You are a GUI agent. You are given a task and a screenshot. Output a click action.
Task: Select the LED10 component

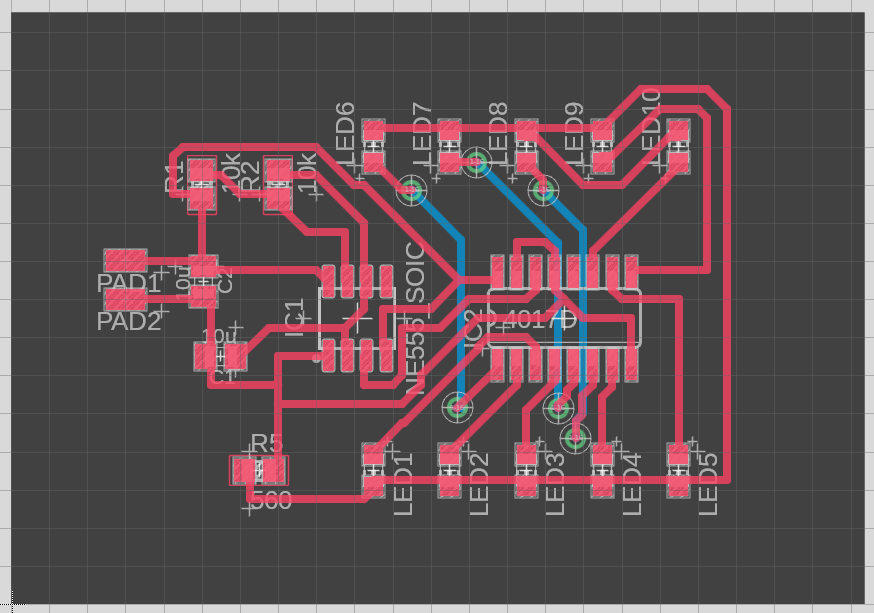click(678, 145)
